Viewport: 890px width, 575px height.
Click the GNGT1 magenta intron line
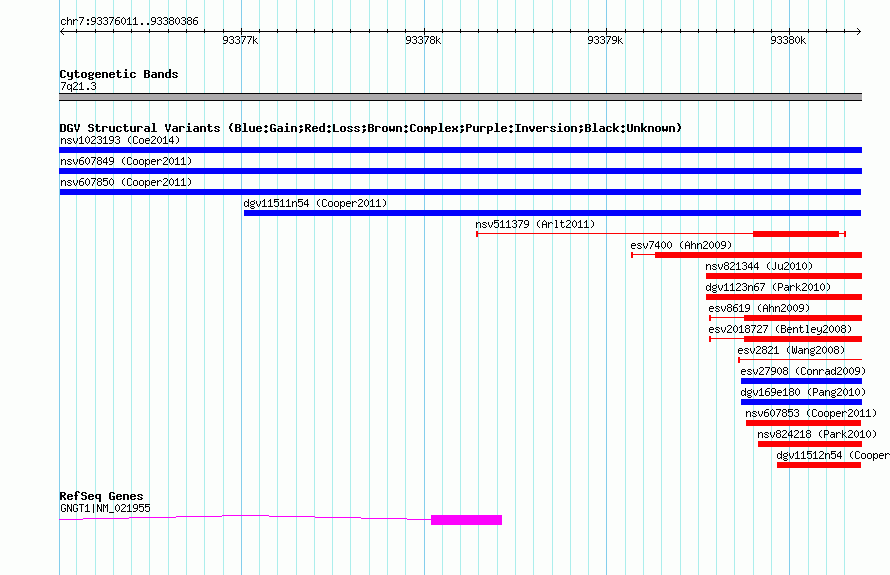245,517
